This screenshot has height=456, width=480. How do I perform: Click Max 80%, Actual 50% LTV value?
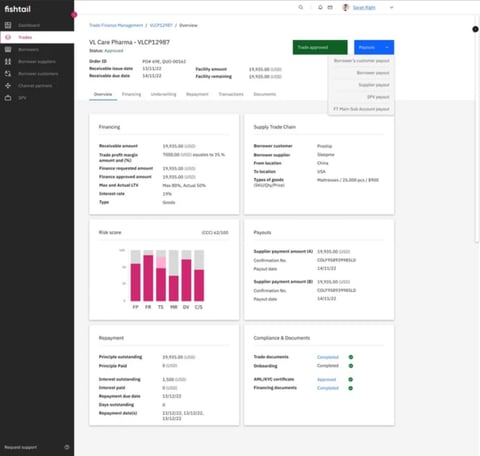click(x=184, y=185)
